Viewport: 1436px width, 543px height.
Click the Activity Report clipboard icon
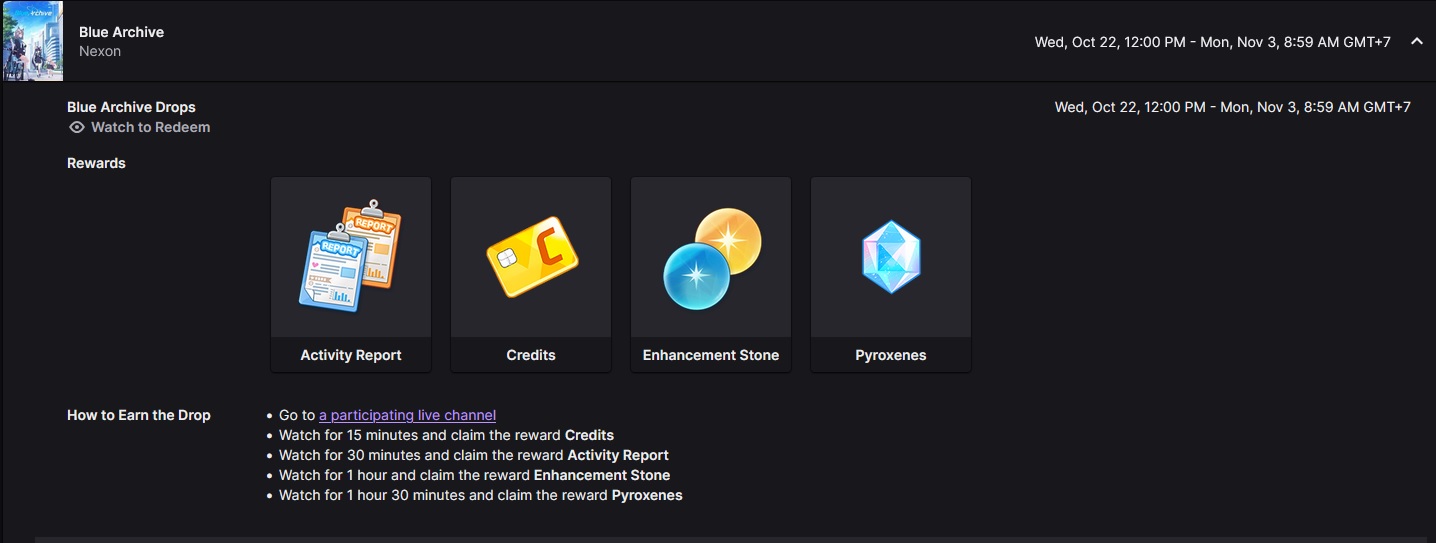pos(351,256)
